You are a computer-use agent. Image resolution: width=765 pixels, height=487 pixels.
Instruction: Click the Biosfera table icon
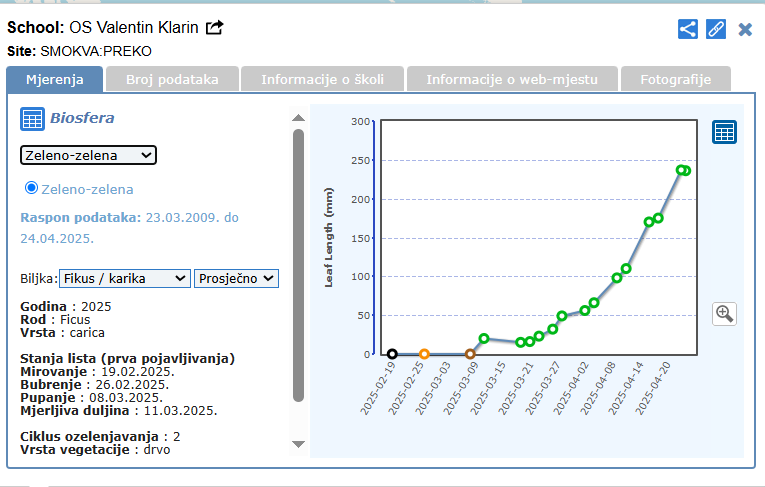(32, 119)
